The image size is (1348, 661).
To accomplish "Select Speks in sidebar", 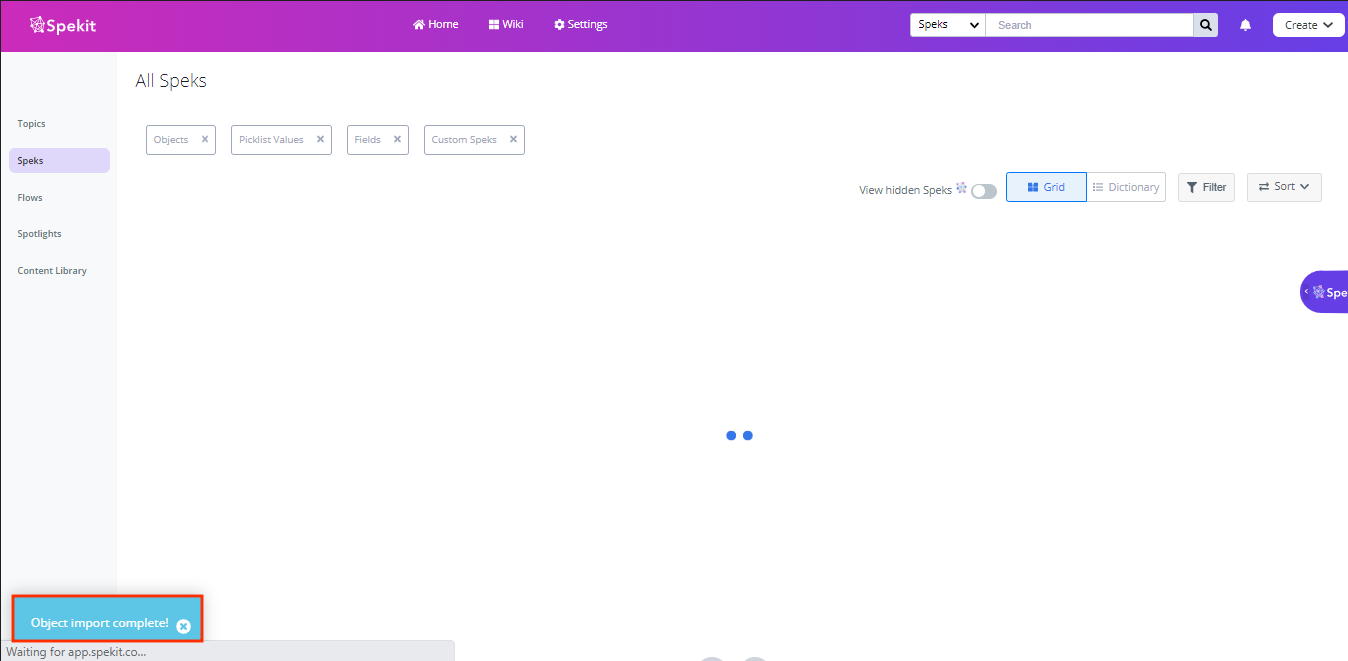I will pos(59,160).
